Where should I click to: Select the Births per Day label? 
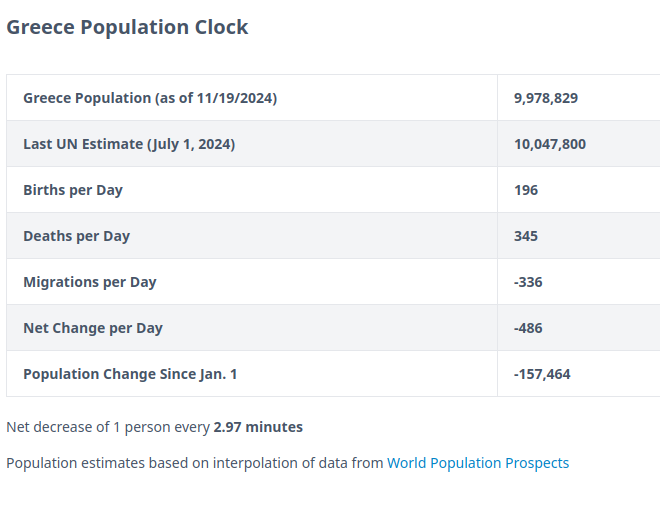(73, 190)
